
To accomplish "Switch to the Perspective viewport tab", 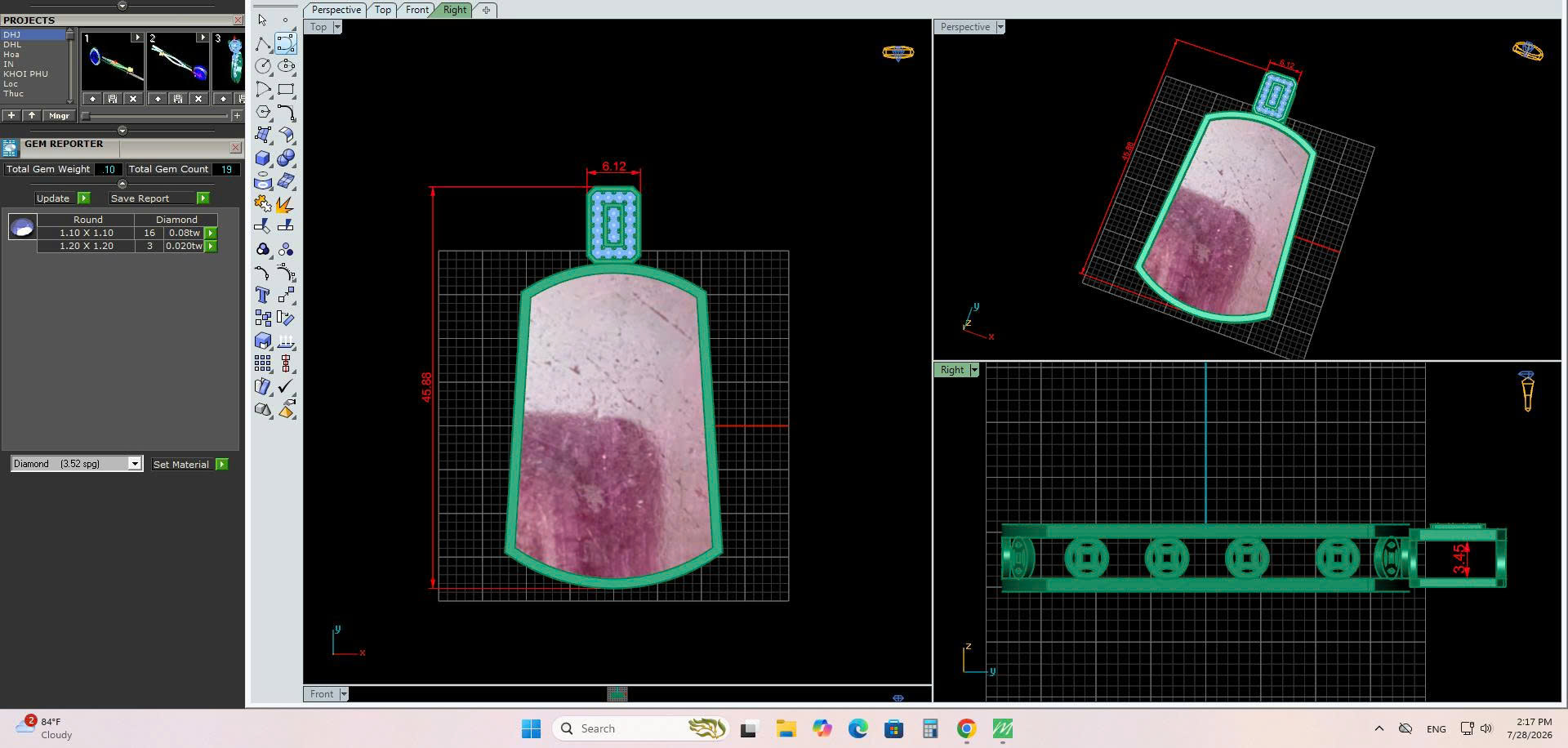I will point(336,10).
